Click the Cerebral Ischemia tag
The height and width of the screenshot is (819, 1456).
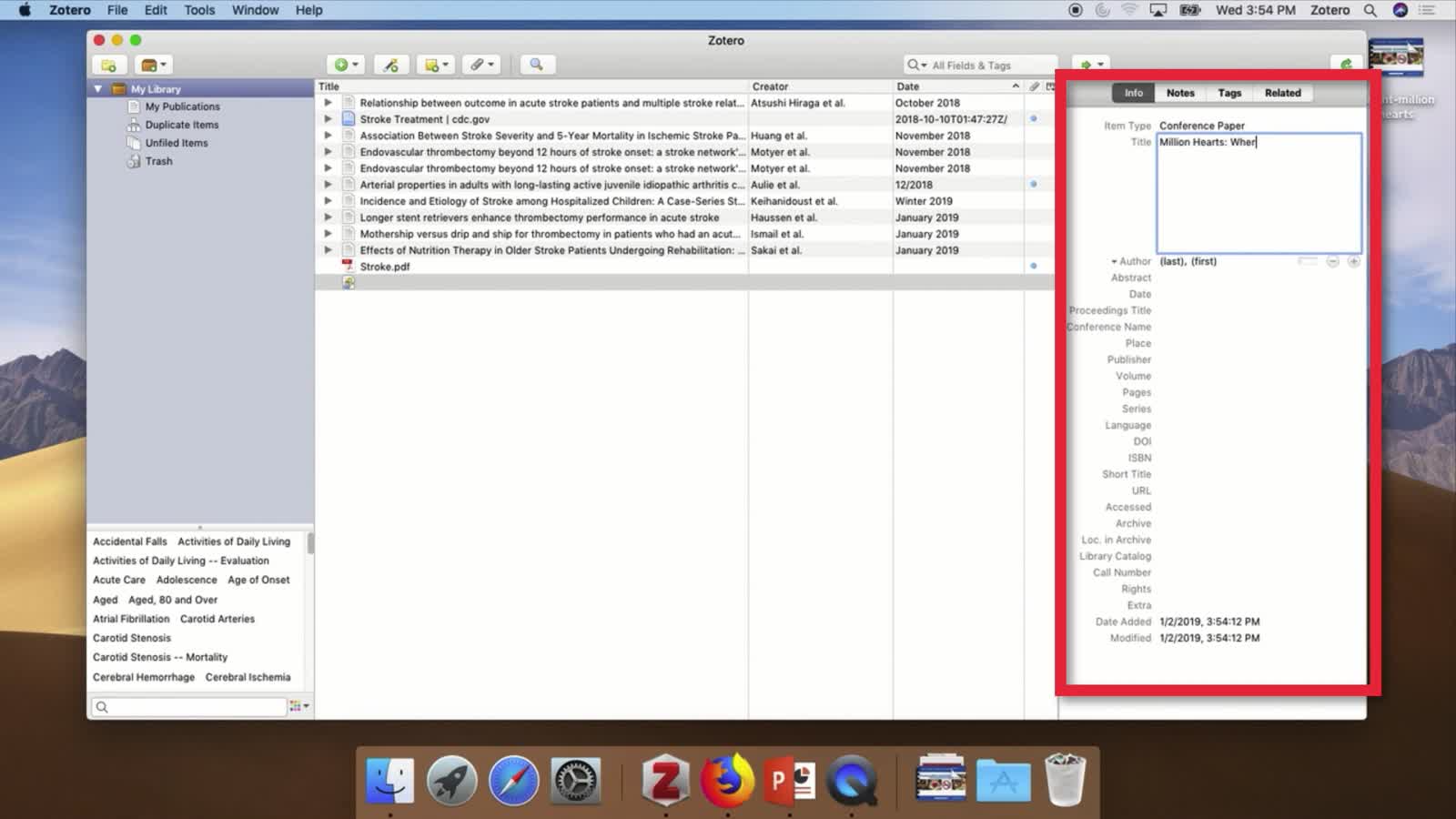coord(248,677)
